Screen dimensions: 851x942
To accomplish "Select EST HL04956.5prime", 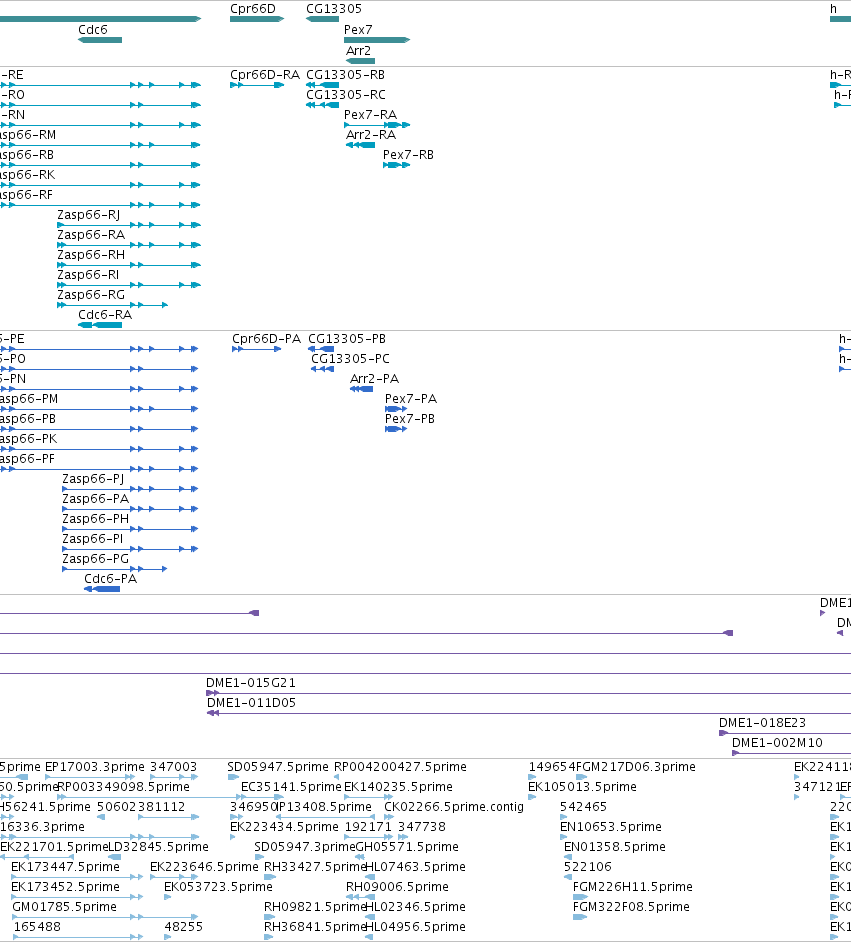I will 416,926.
